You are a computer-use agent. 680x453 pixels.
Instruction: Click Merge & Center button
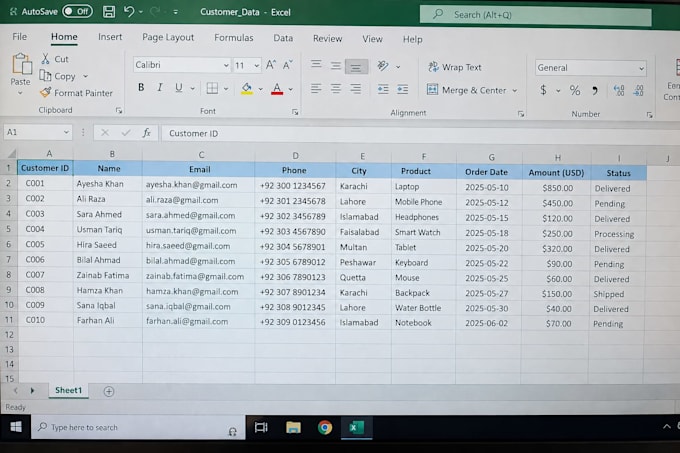(x=467, y=90)
